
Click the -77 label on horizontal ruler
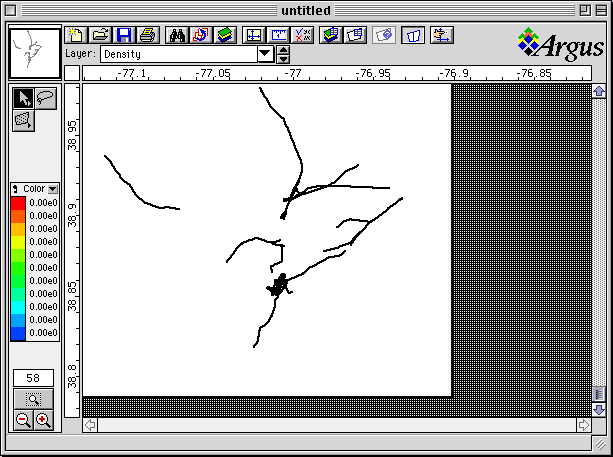click(293, 73)
